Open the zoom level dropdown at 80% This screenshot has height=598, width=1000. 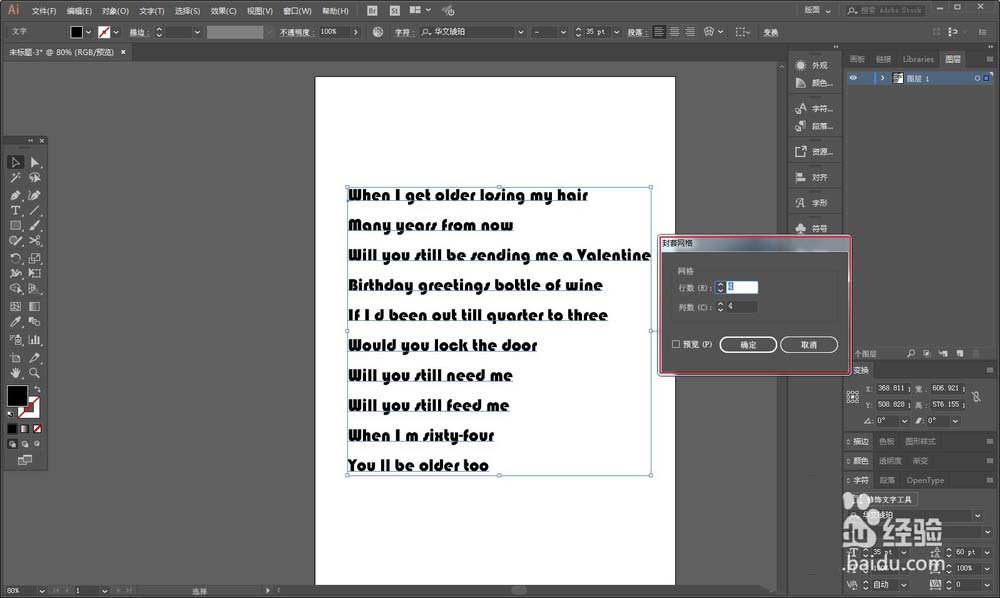[42, 591]
